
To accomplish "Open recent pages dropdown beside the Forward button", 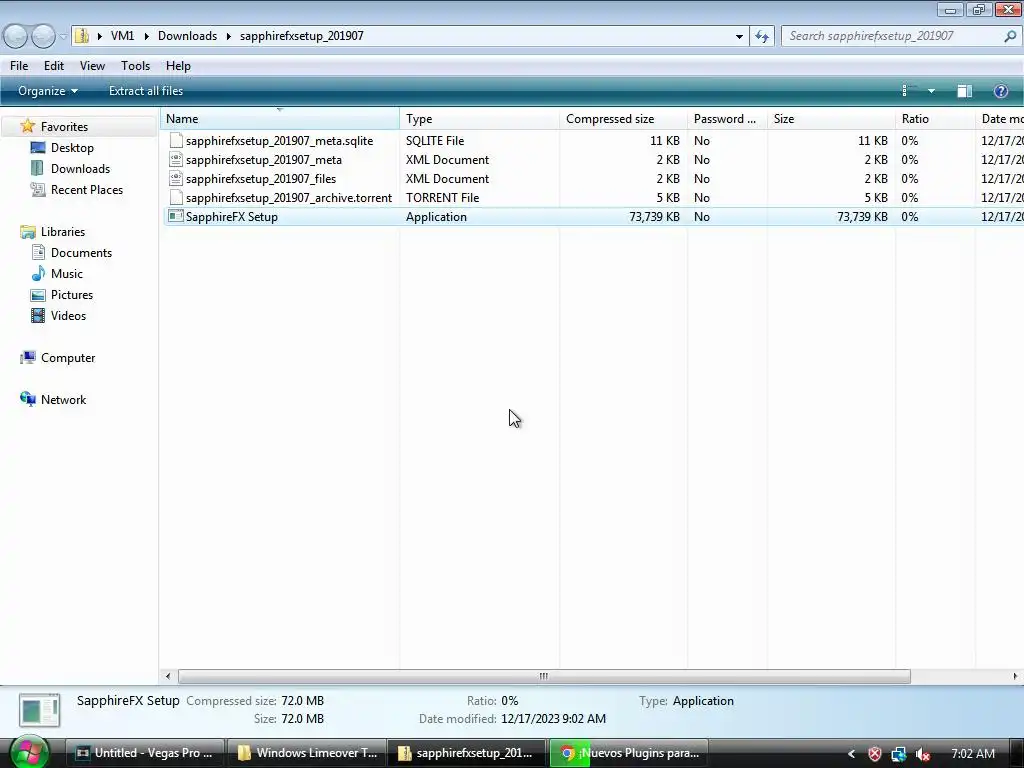I will coord(63,37).
